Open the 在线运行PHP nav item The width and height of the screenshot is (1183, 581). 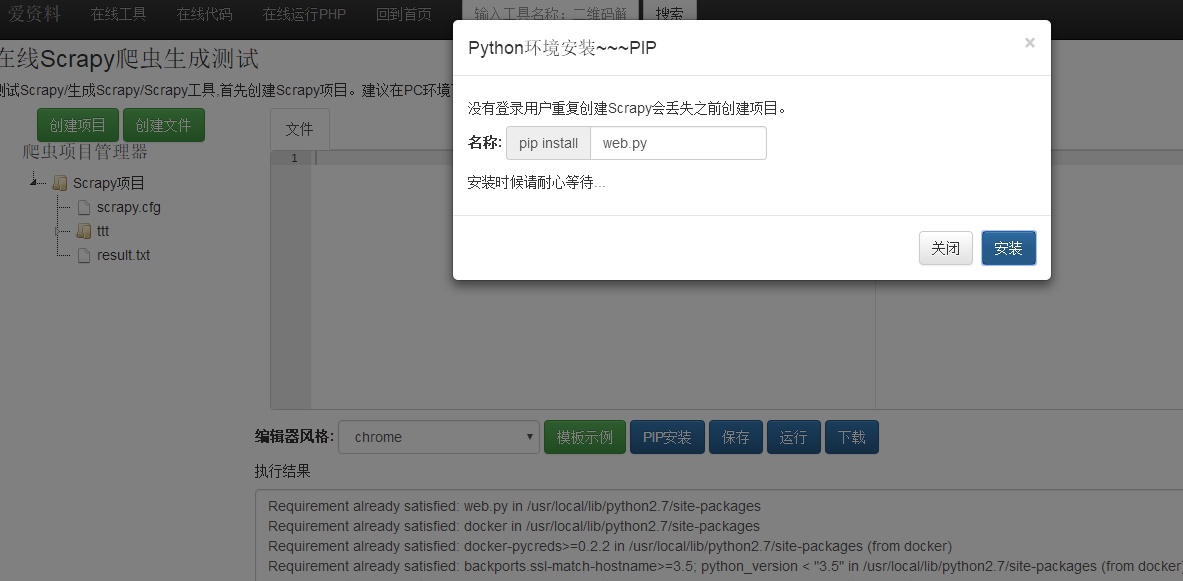pyautogui.click(x=304, y=14)
